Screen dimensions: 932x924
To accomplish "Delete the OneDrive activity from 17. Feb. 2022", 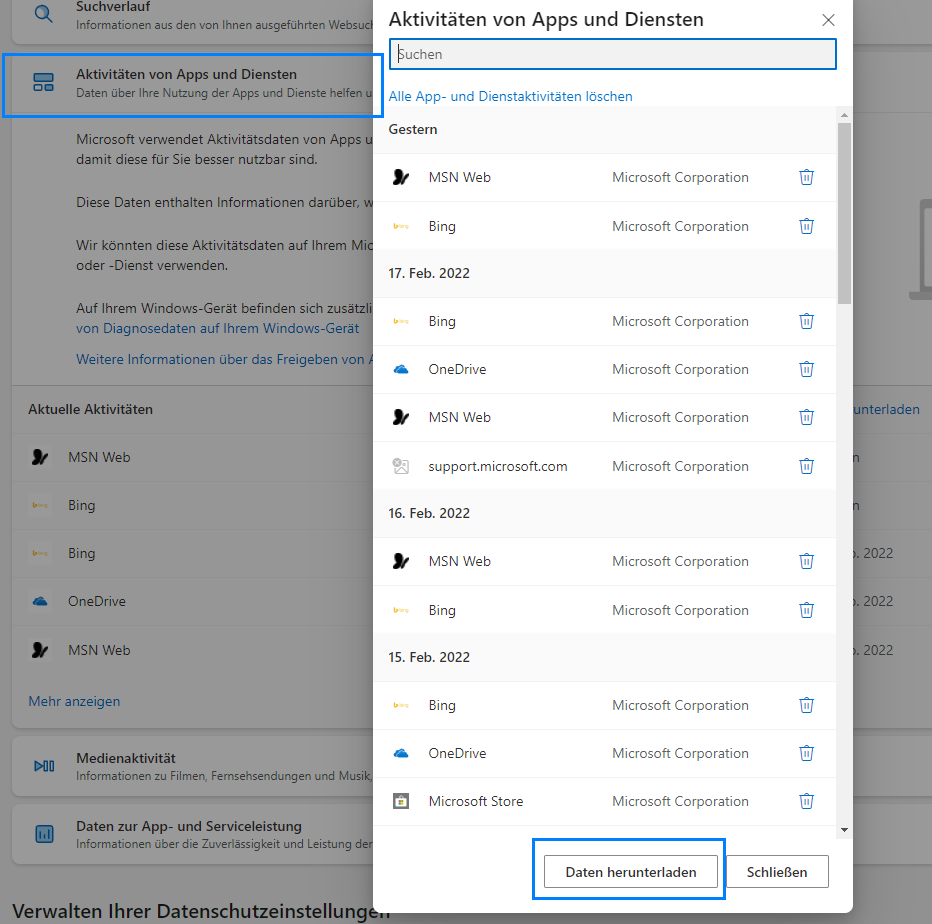I will [x=806, y=369].
